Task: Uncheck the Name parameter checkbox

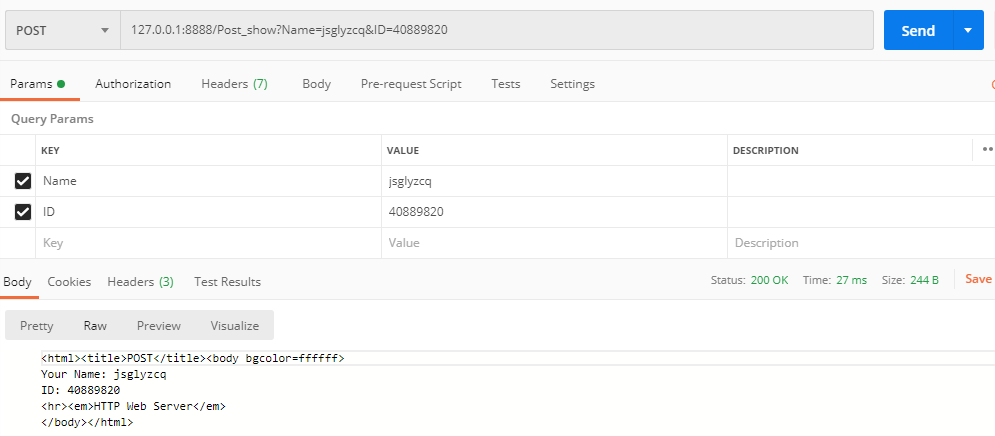Action: coord(23,182)
